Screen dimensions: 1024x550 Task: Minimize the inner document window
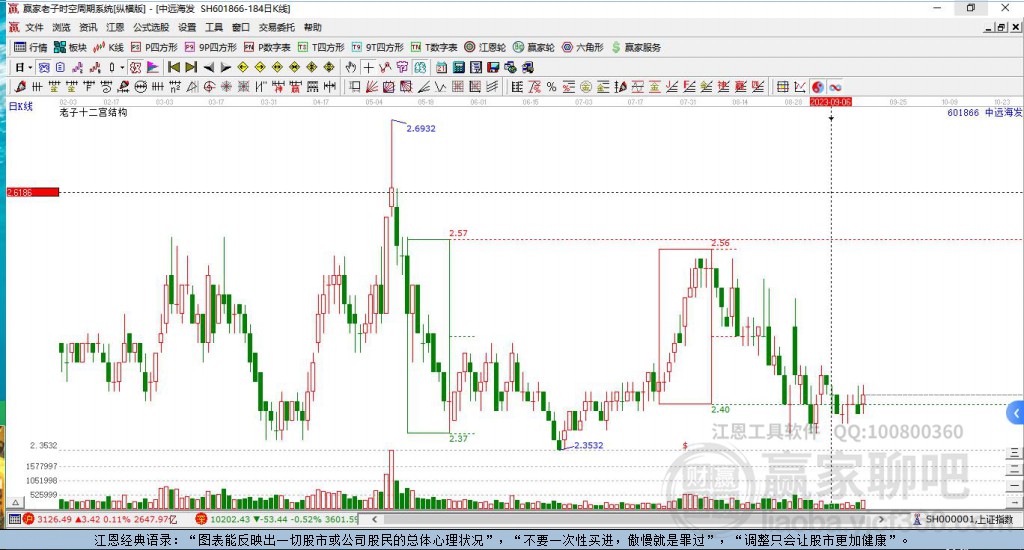(989, 27)
